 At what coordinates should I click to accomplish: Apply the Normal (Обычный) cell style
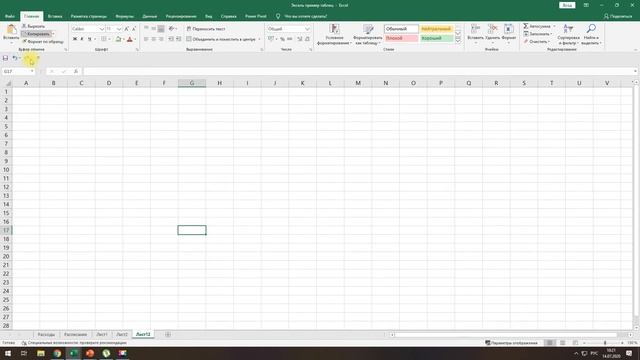pyautogui.click(x=401, y=29)
